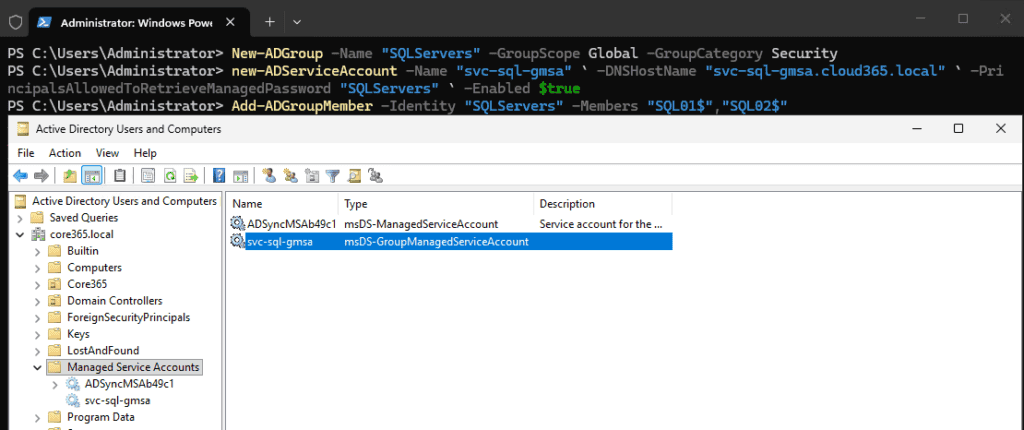This screenshot has height=430, width=1024.
Task: Sort list by Name column header
Action: (282, 204)
